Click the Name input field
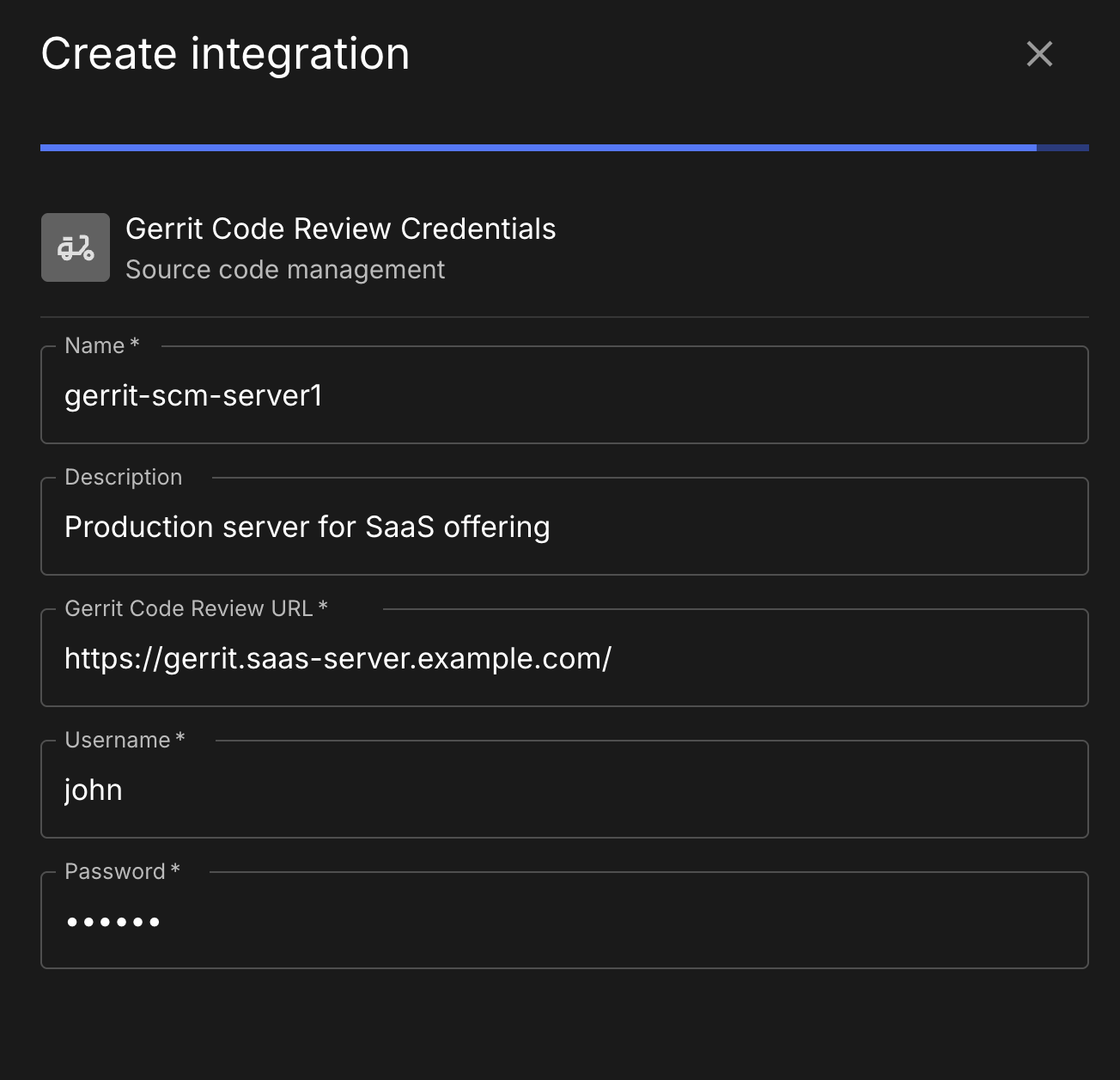1120x1080 pixels. (x=563, y=395)
